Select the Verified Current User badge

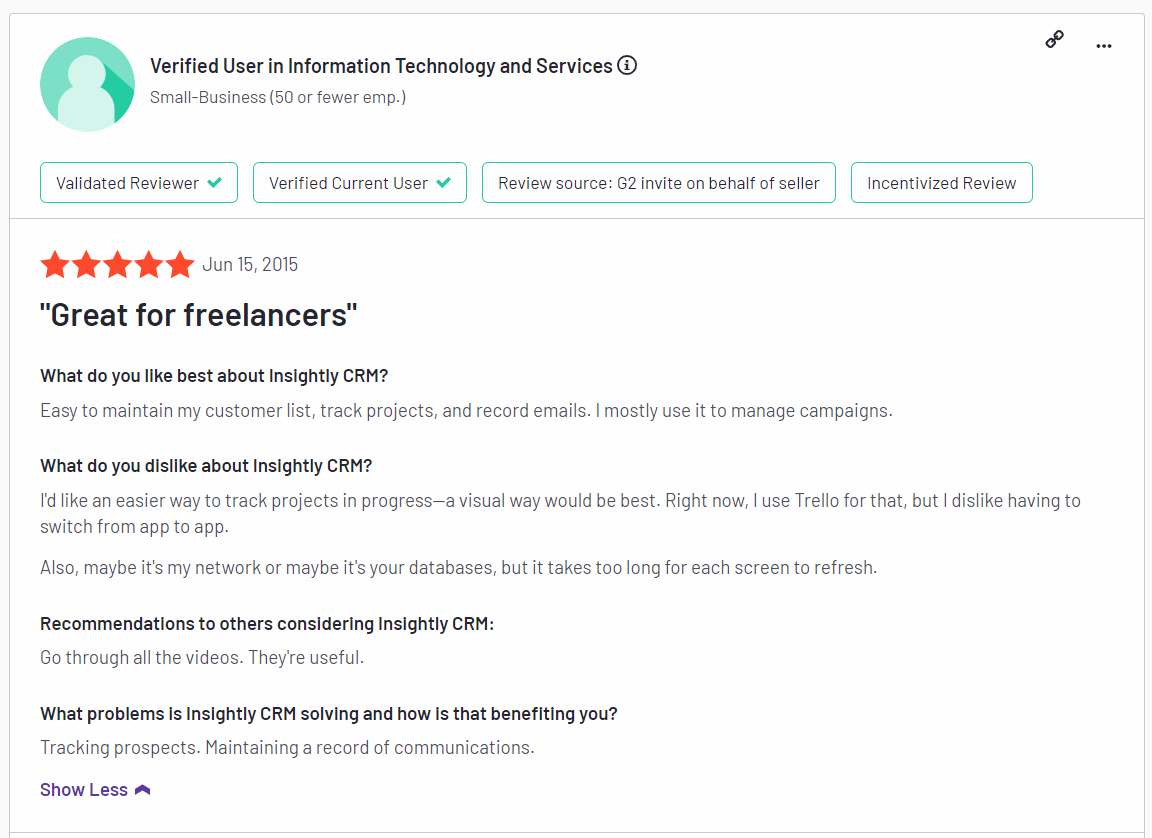tap(360, 182)
